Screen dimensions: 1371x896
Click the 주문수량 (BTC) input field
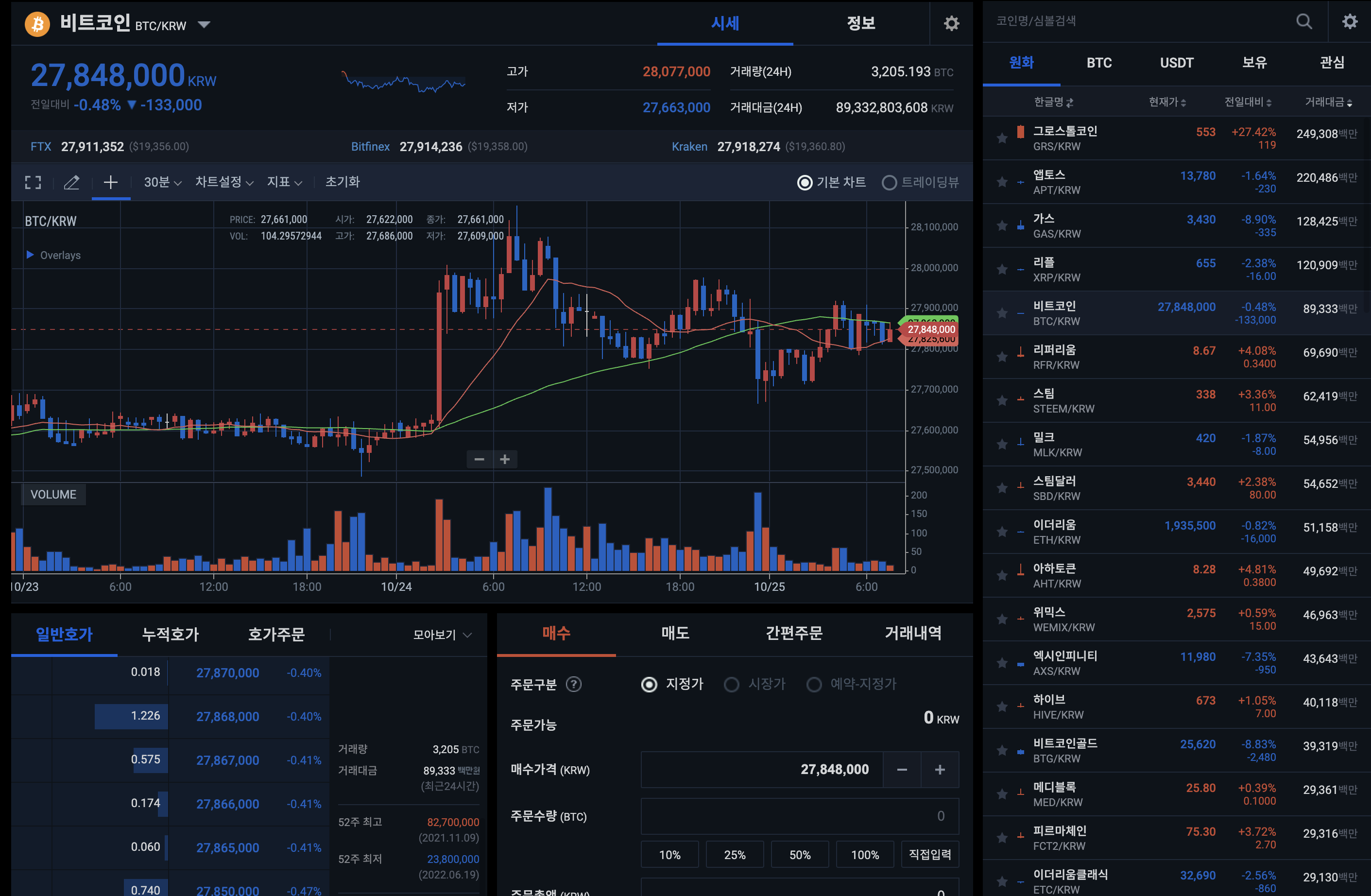click(799, 816)
